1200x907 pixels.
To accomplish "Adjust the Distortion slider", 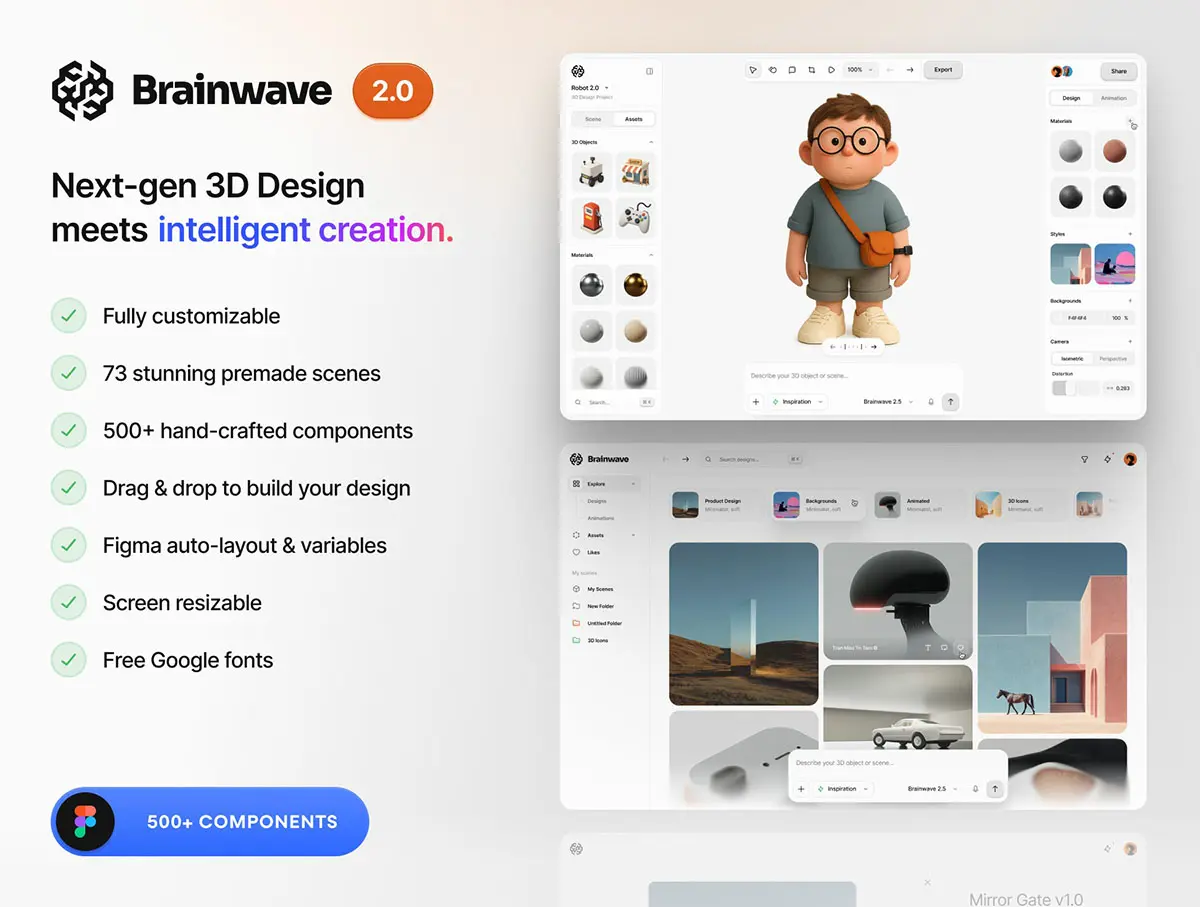I will [x=1076, y=388].
